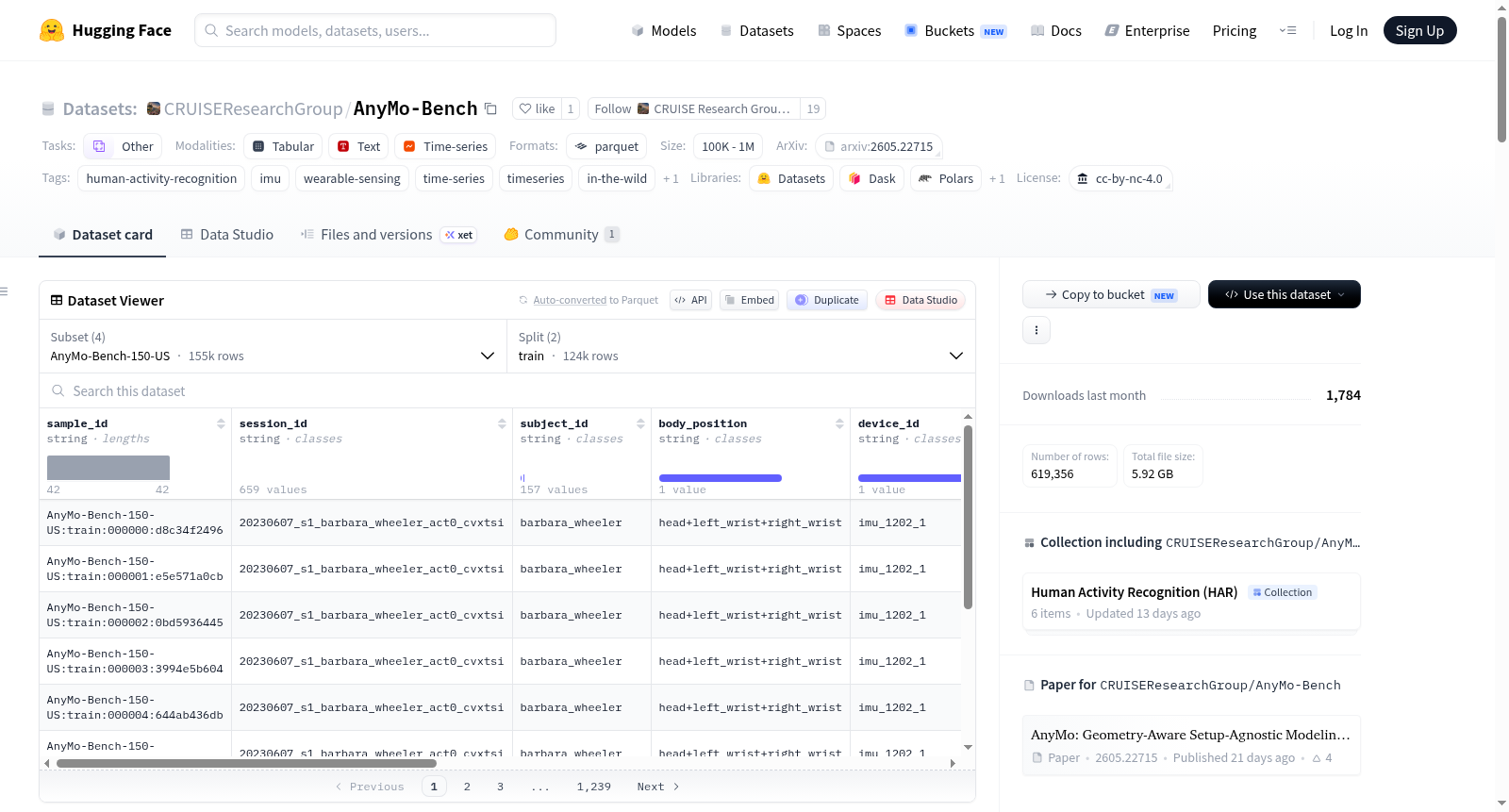Click the API button in viewer
This screenshot has height=812, width=1509.
coord(690,300)
